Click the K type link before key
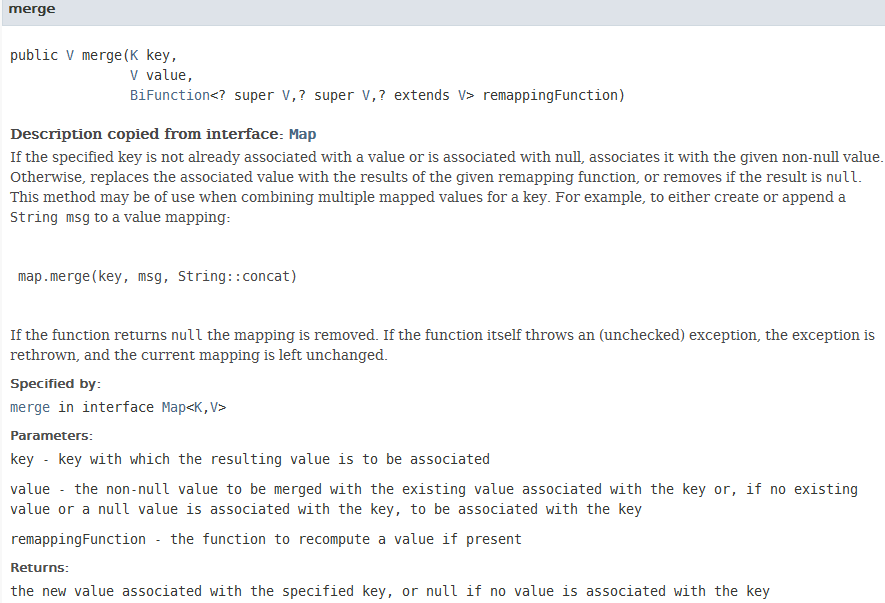The width and height of the screenshot is (885, 603). point(134,55)
